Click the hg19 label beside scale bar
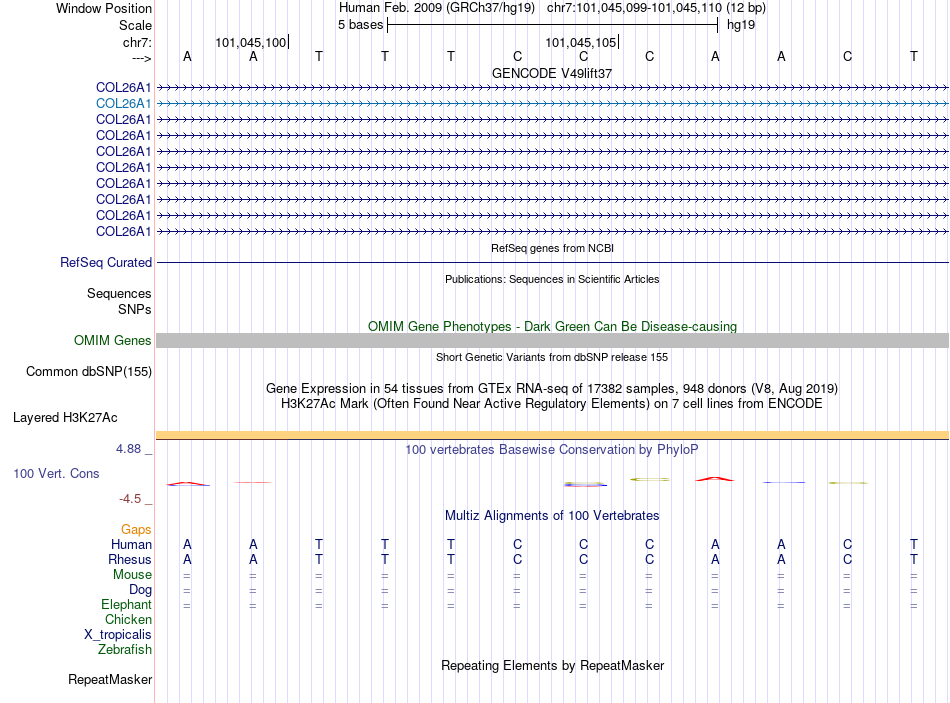 pyautogui.click(x=740, y=25)
